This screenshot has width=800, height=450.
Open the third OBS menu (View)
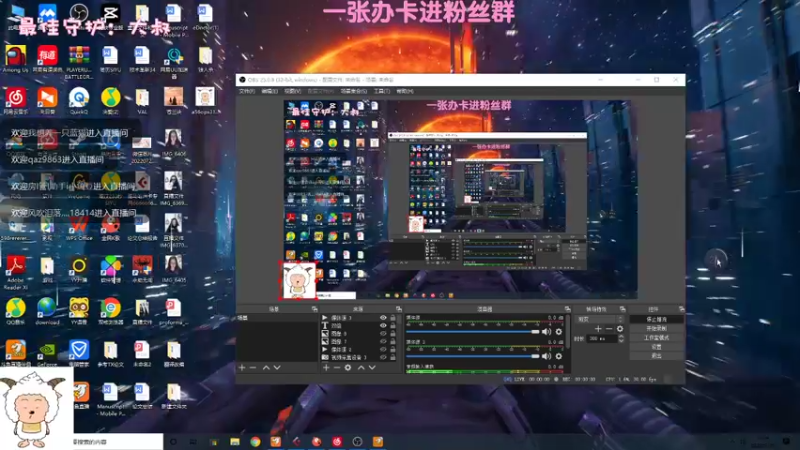coord(293,91)
